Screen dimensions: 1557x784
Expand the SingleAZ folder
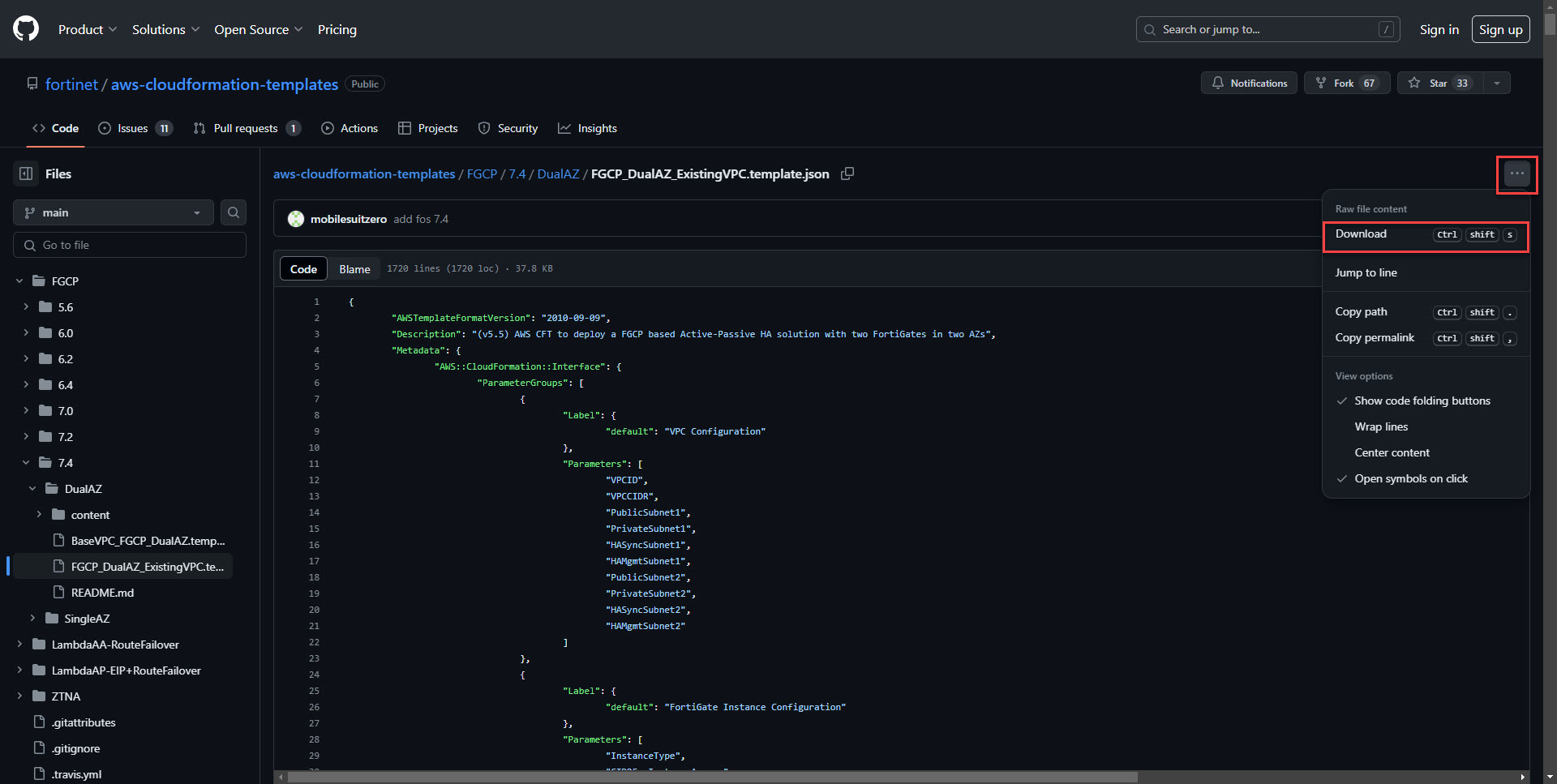tap(32, 619)
